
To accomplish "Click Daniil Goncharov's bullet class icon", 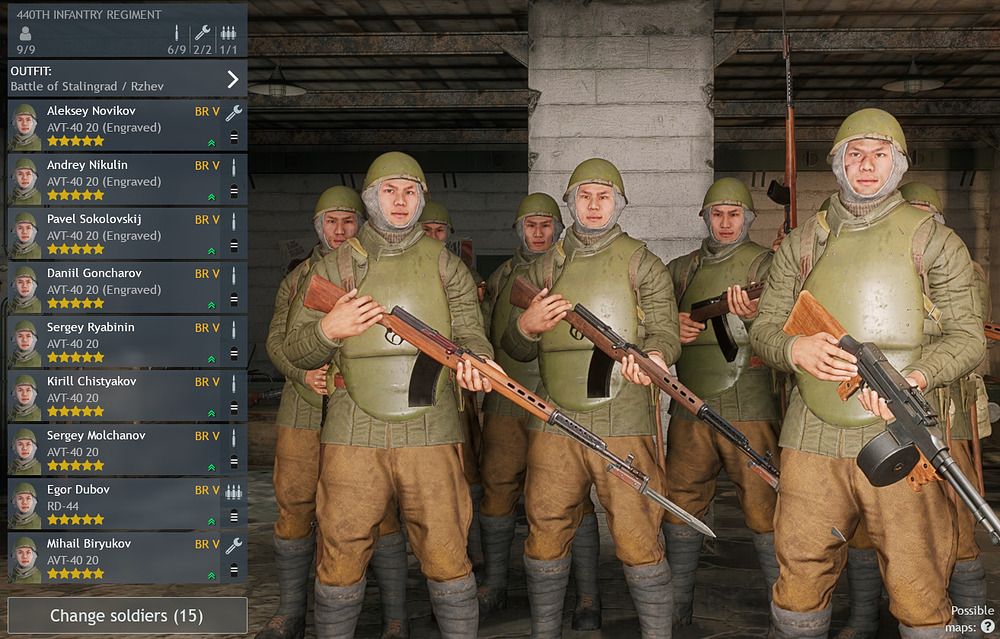I will click(x=233, y=275).
